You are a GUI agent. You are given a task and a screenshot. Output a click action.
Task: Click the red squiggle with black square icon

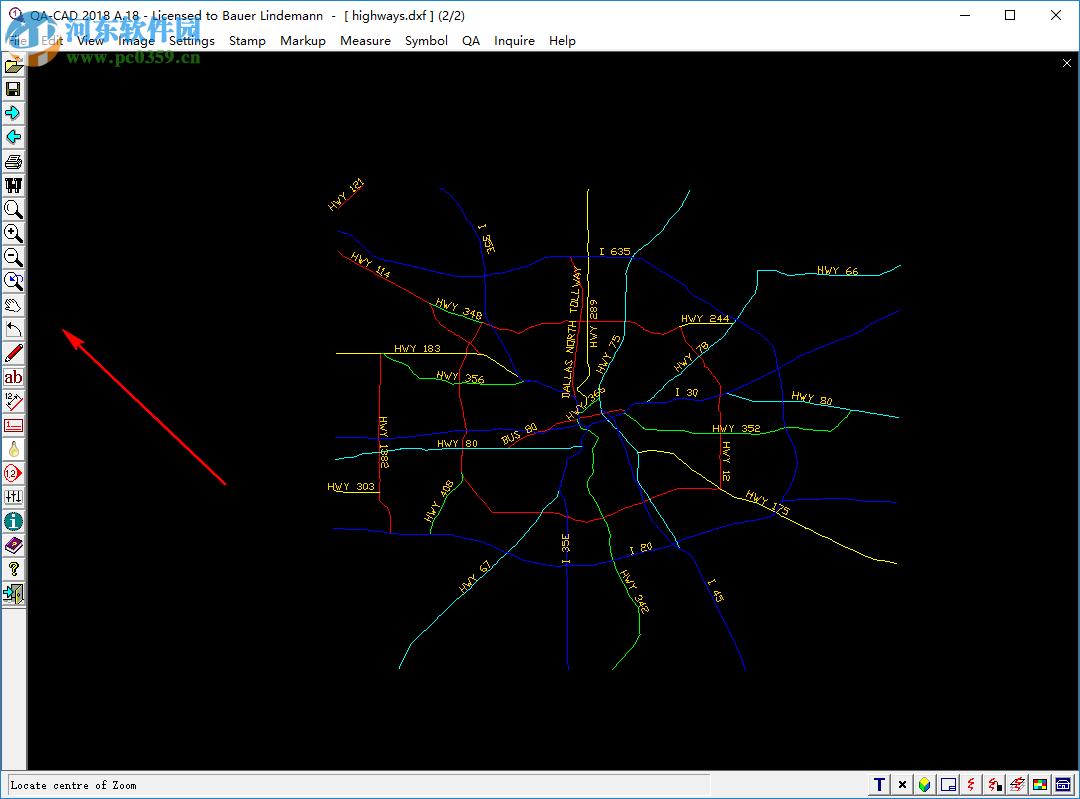click(994, 785)
